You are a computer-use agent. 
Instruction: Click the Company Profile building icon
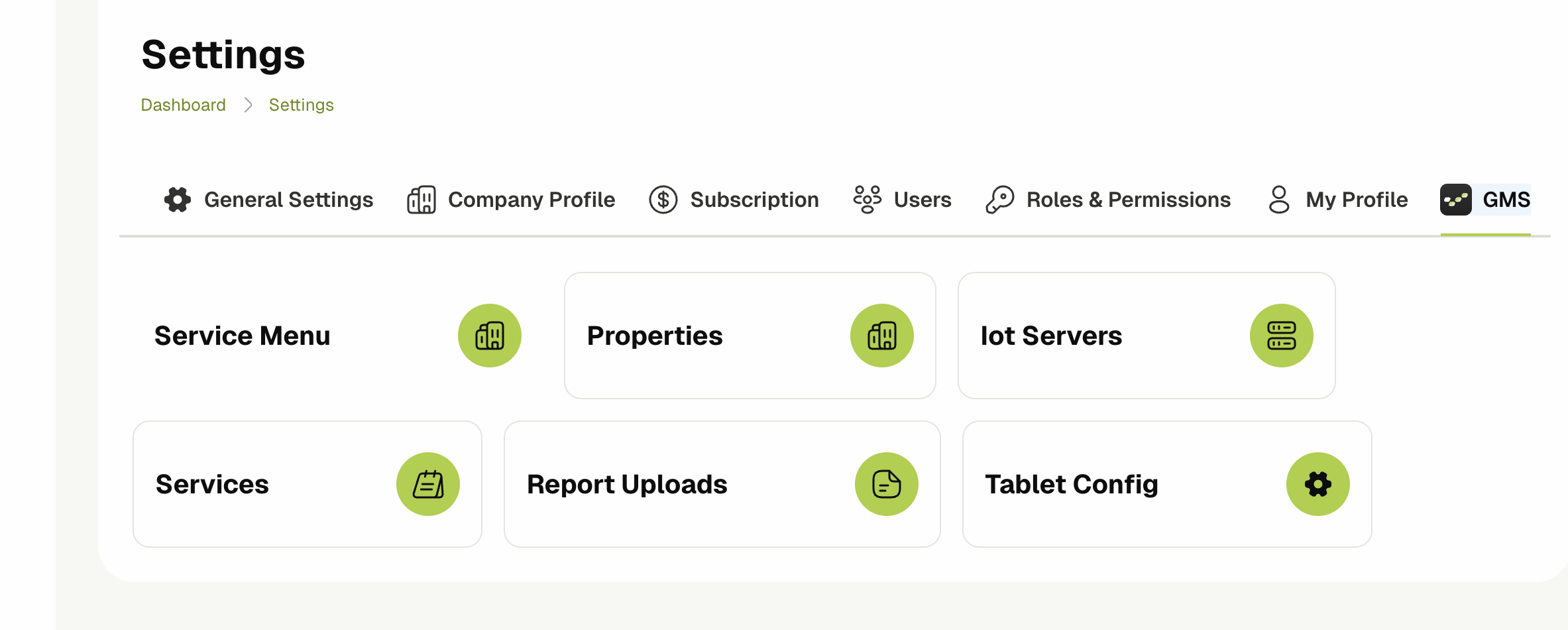pos(421,200)
